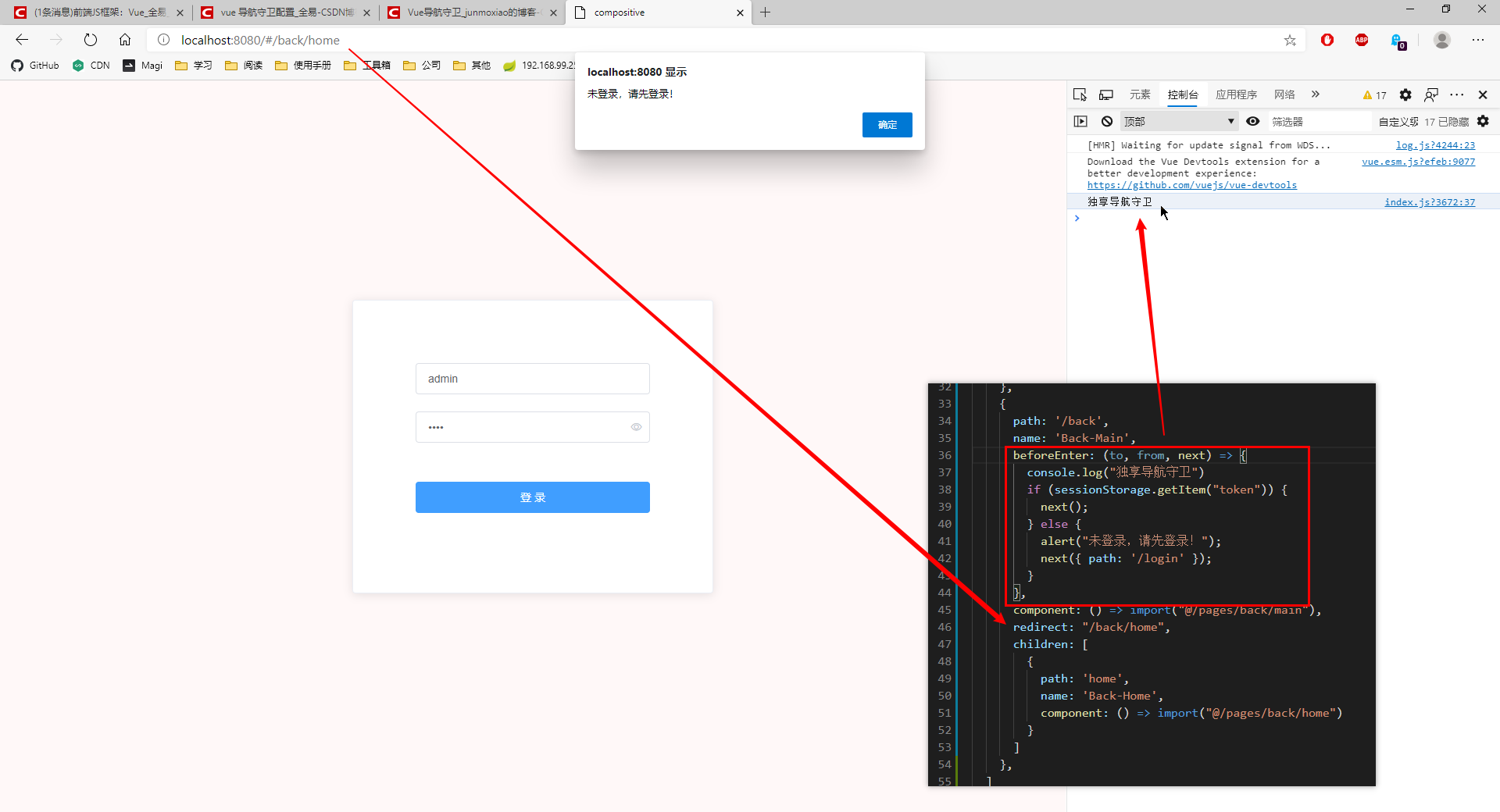Switch to the 网络 tab

pyautogui.click(x=1284, y=94)
